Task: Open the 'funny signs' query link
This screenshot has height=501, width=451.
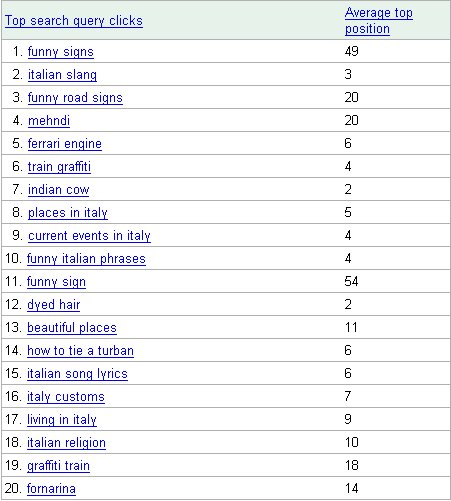Action: 61,52
